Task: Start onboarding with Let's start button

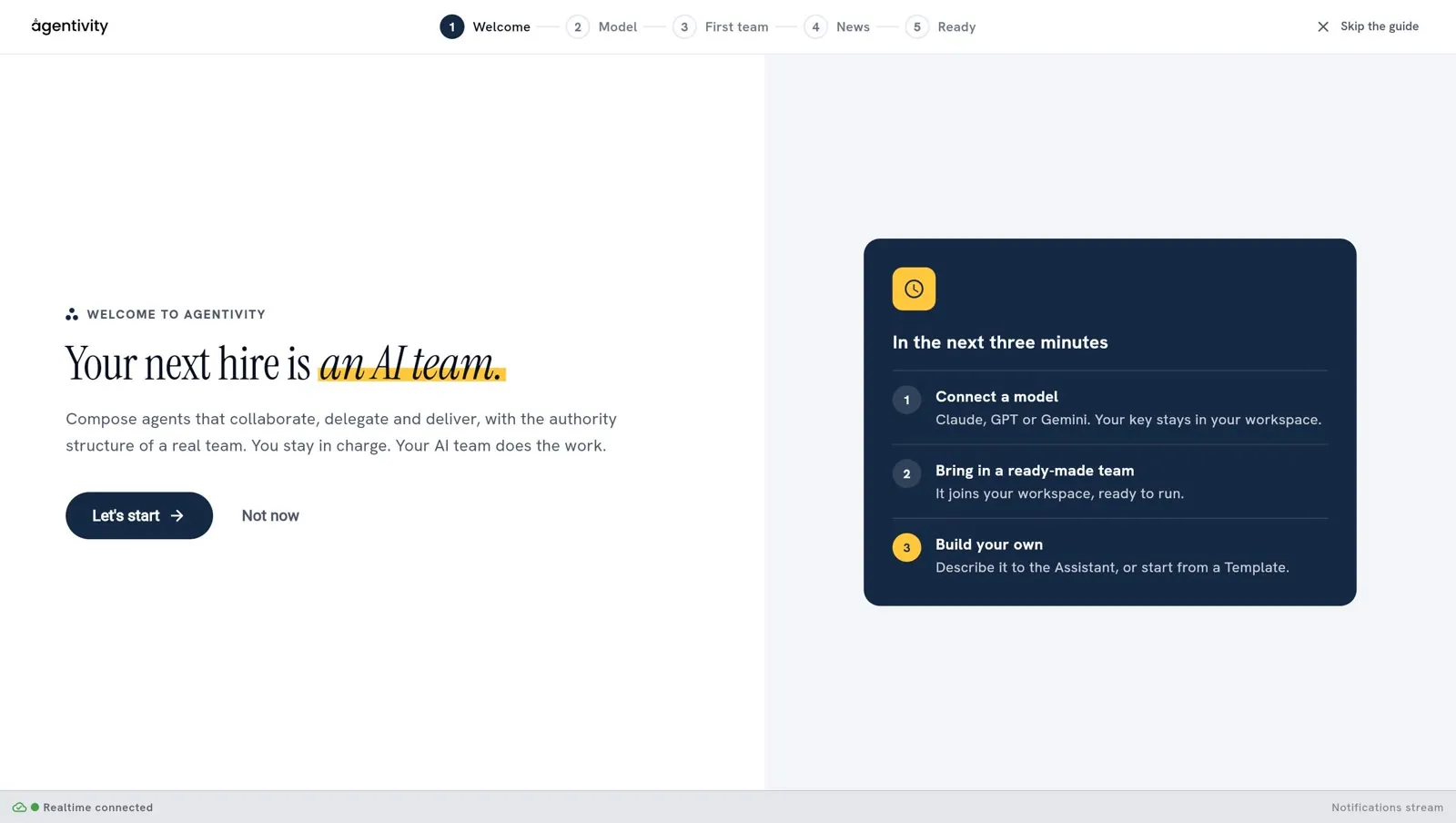Action: [x=139, y=515]
